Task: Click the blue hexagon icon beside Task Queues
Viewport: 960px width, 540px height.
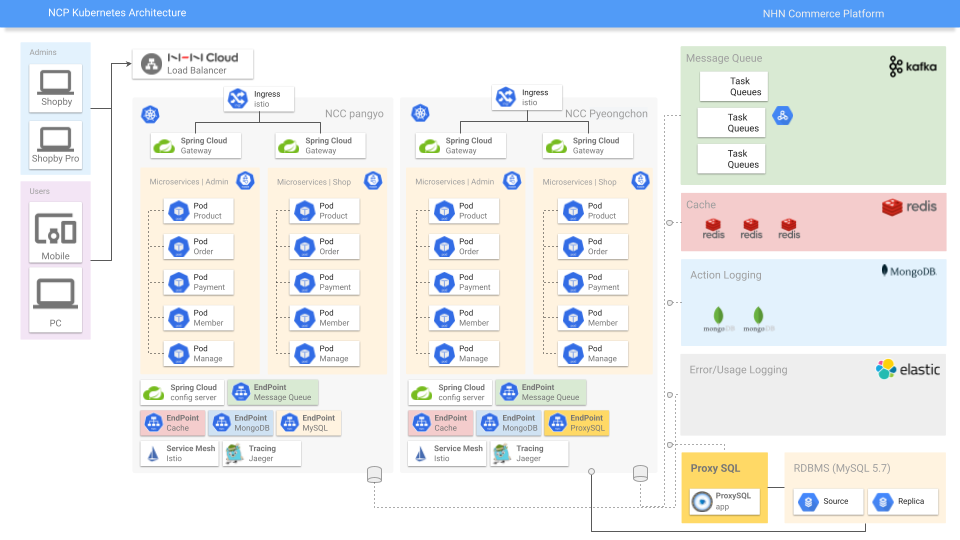Action: coord(782,115)
